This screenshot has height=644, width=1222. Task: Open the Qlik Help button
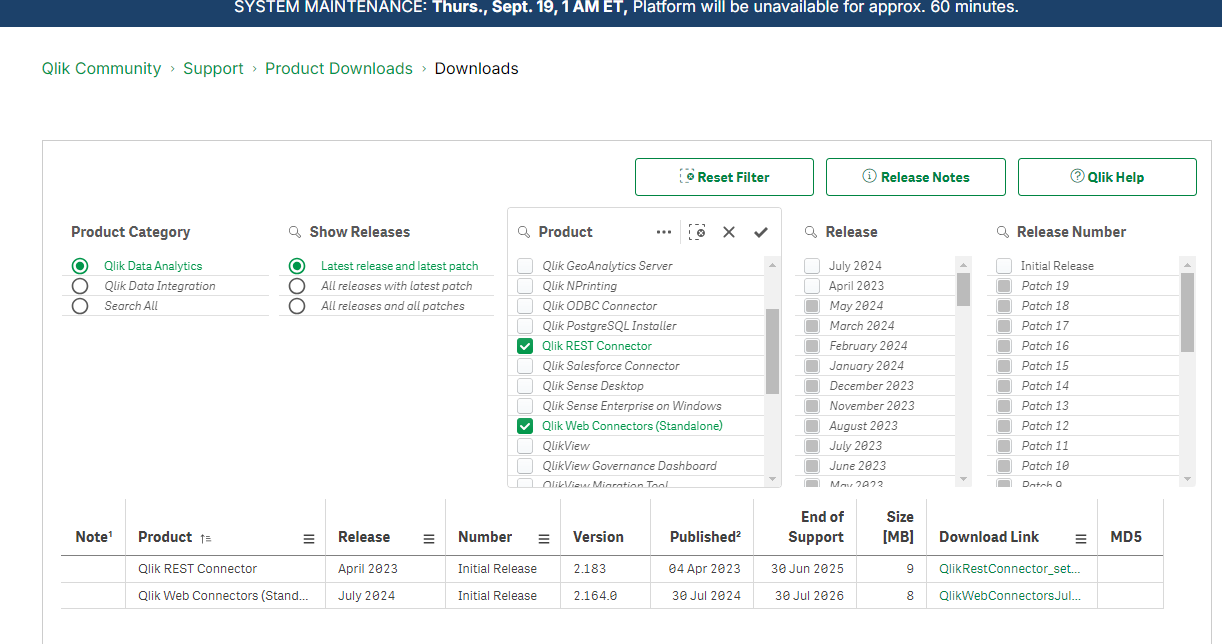click(x=1107, y=177)
